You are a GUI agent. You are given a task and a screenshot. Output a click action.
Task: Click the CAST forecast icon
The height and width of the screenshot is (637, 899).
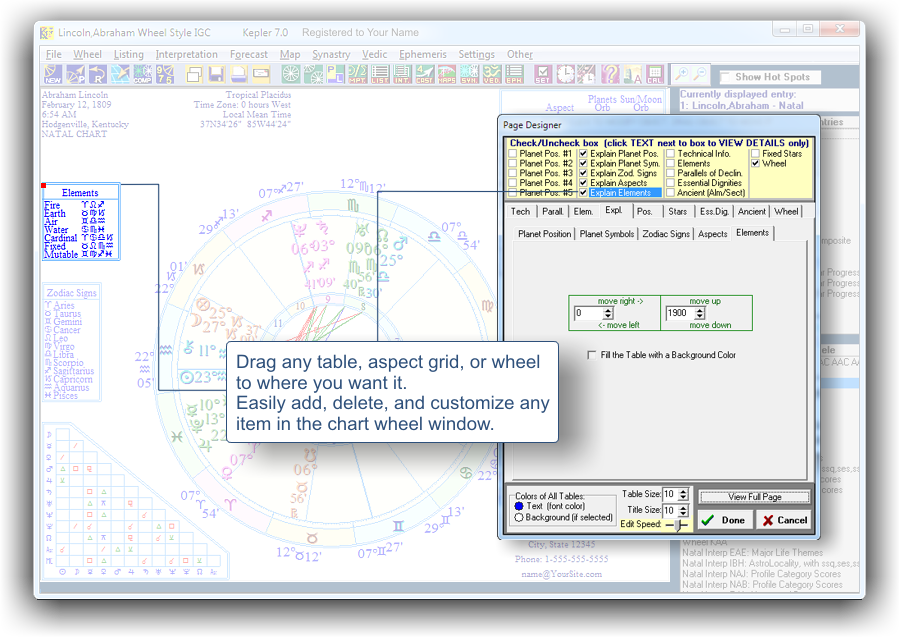pos(424,75)
